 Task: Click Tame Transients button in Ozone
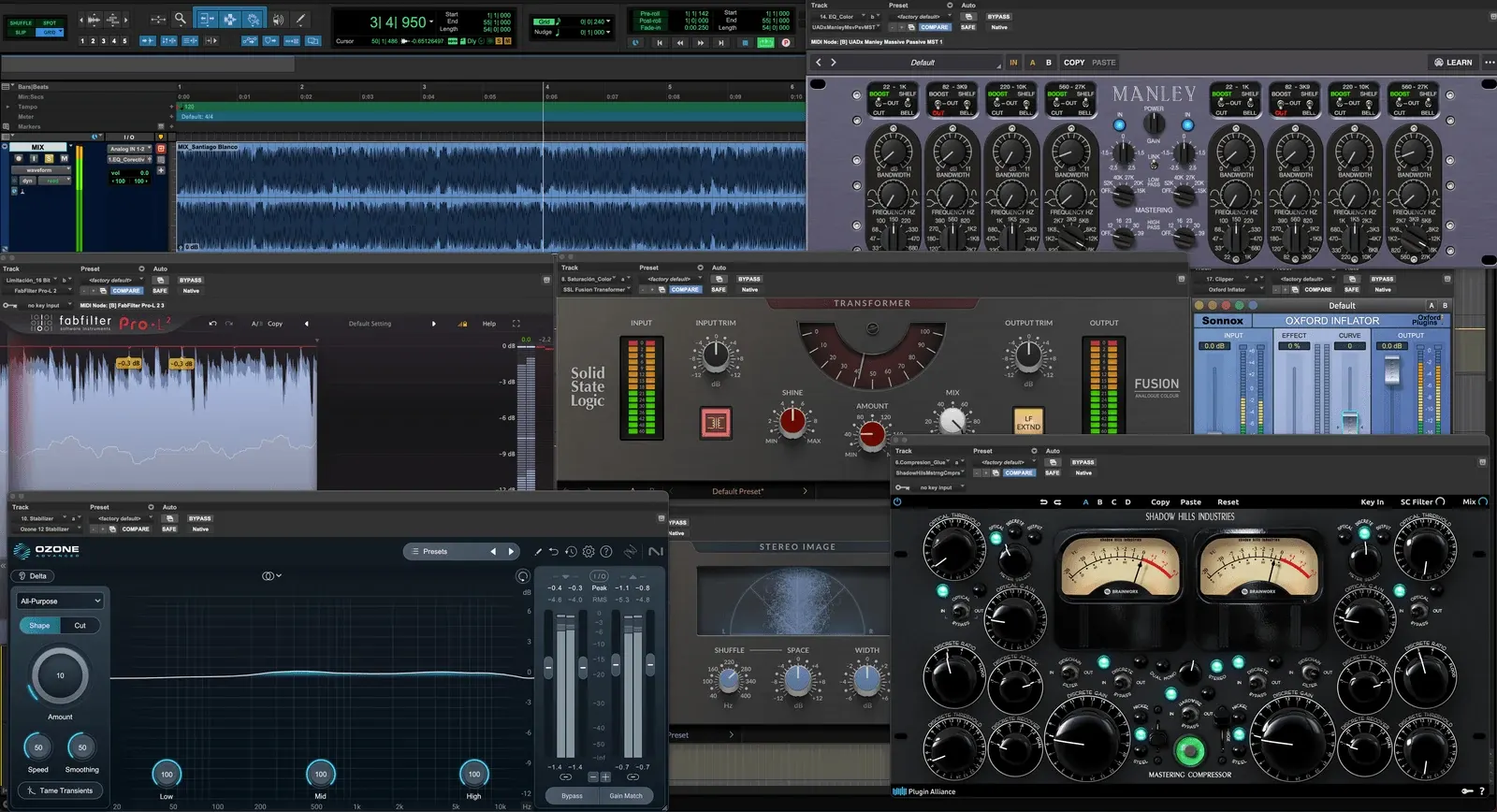(x=60, y=790)
